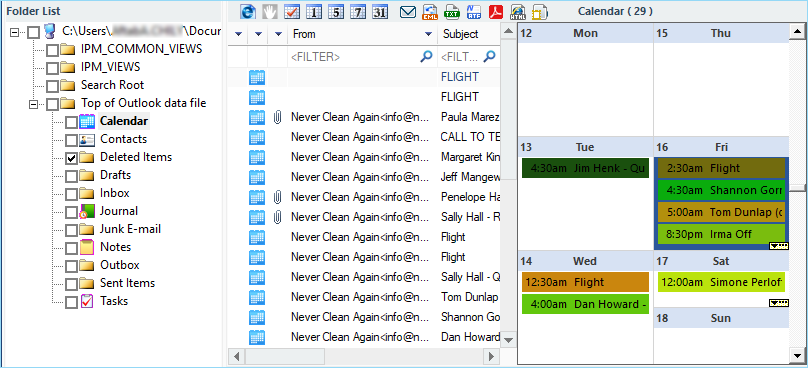Image resolution: width=808 pixels, height=368 pixels.
Task: Click calendar item icon of first FLIGHT row
Action: 257,77
